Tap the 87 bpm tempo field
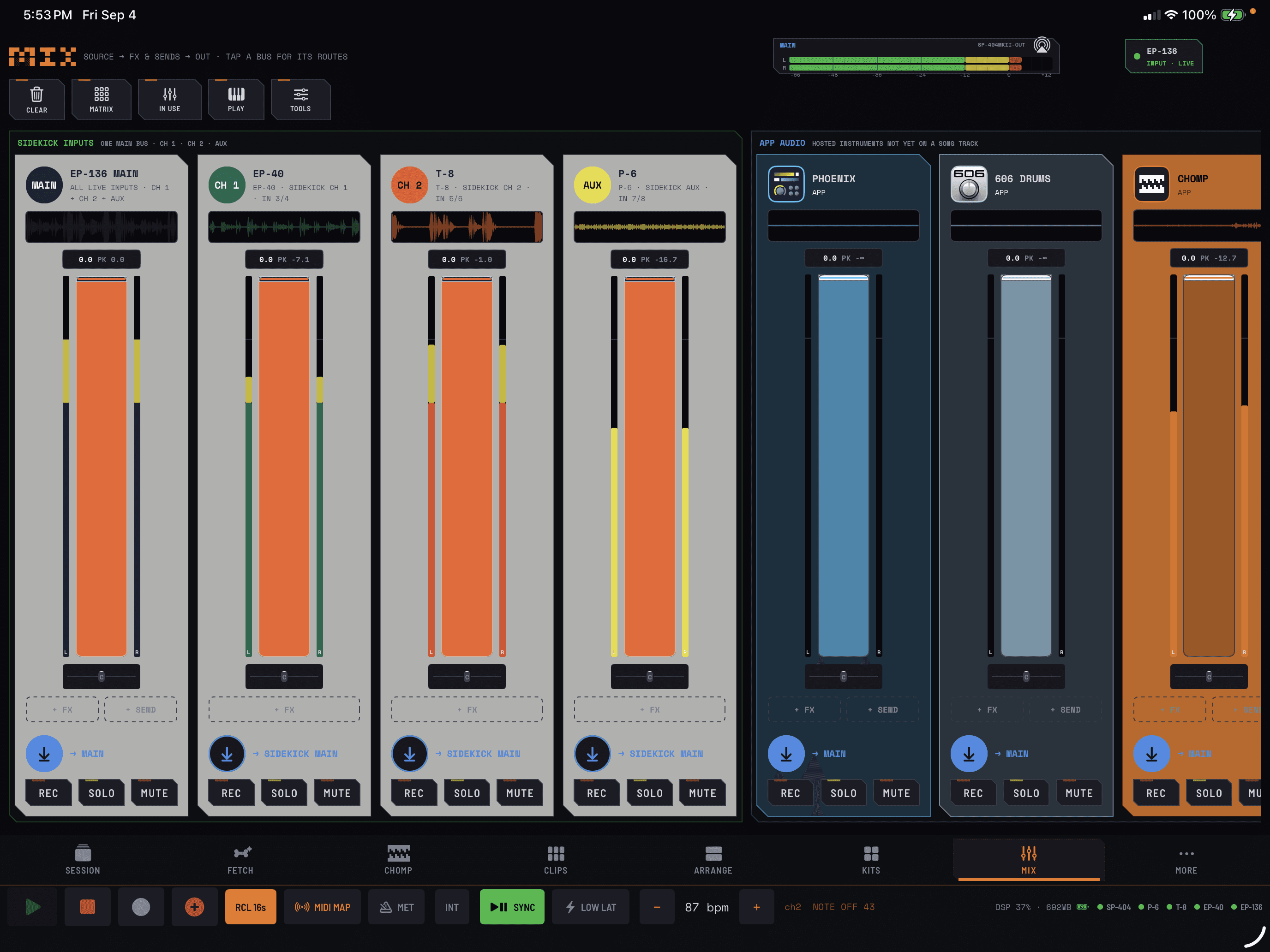 coord(707,907)
